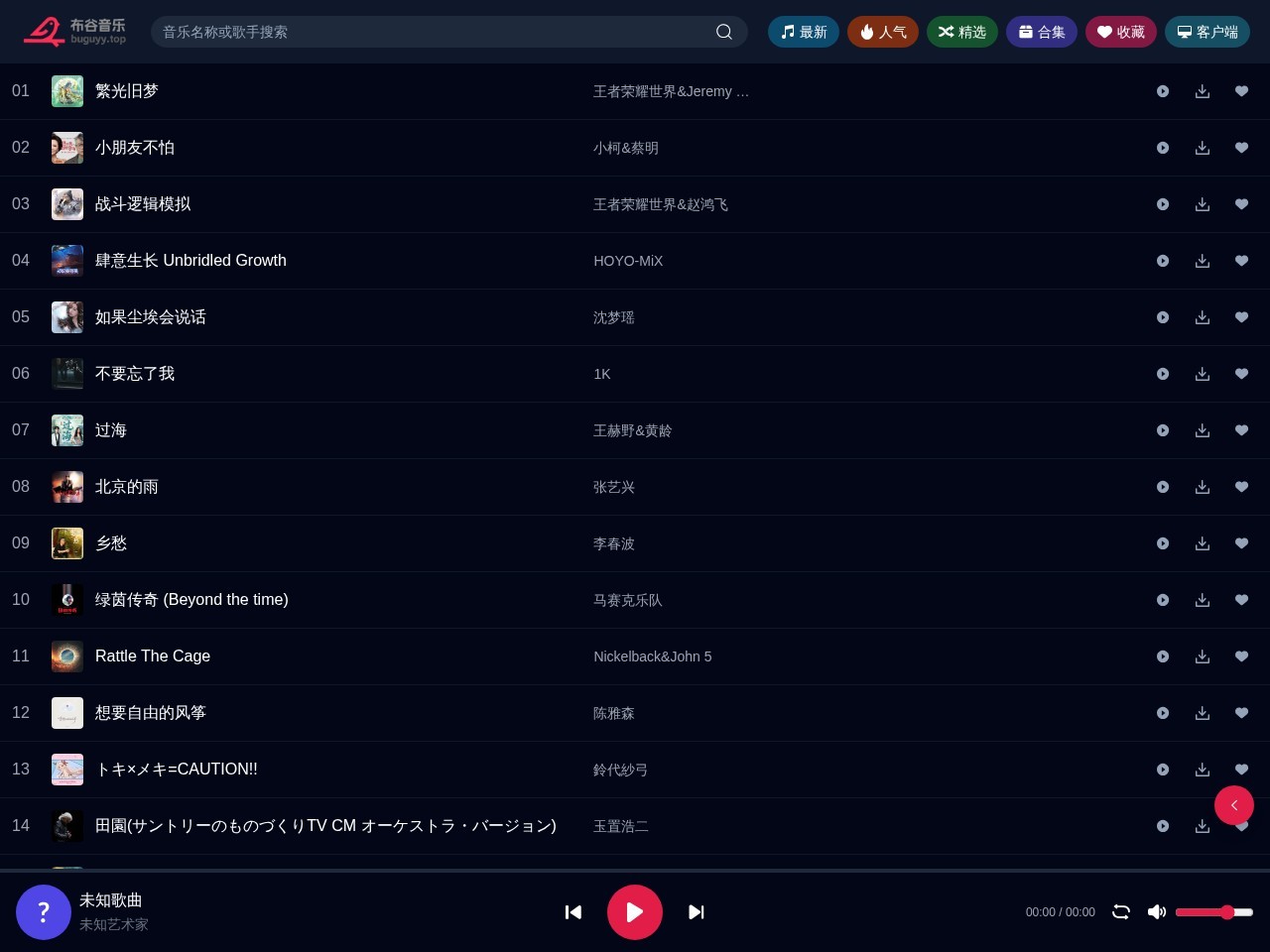The width and height of the screenshot is (1270, 952).
Task: Heart the song 过海
Action: point(1241,430)
